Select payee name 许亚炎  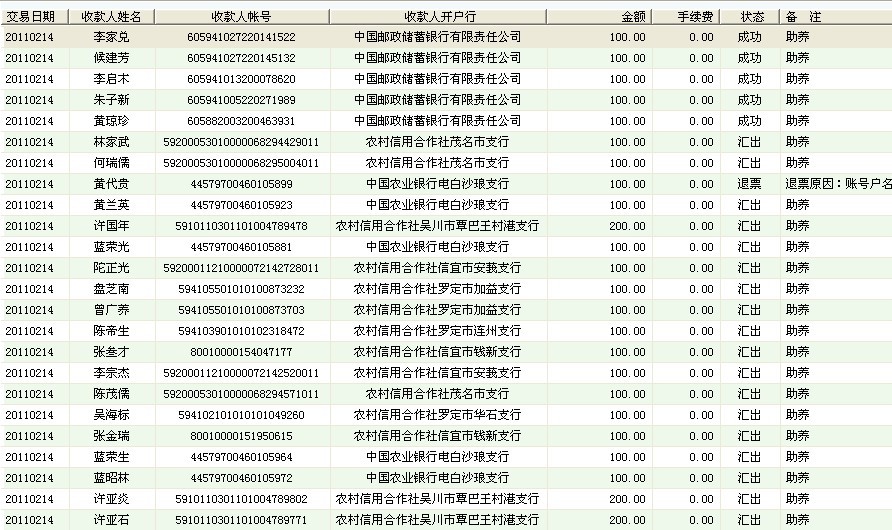pos(112,499)
